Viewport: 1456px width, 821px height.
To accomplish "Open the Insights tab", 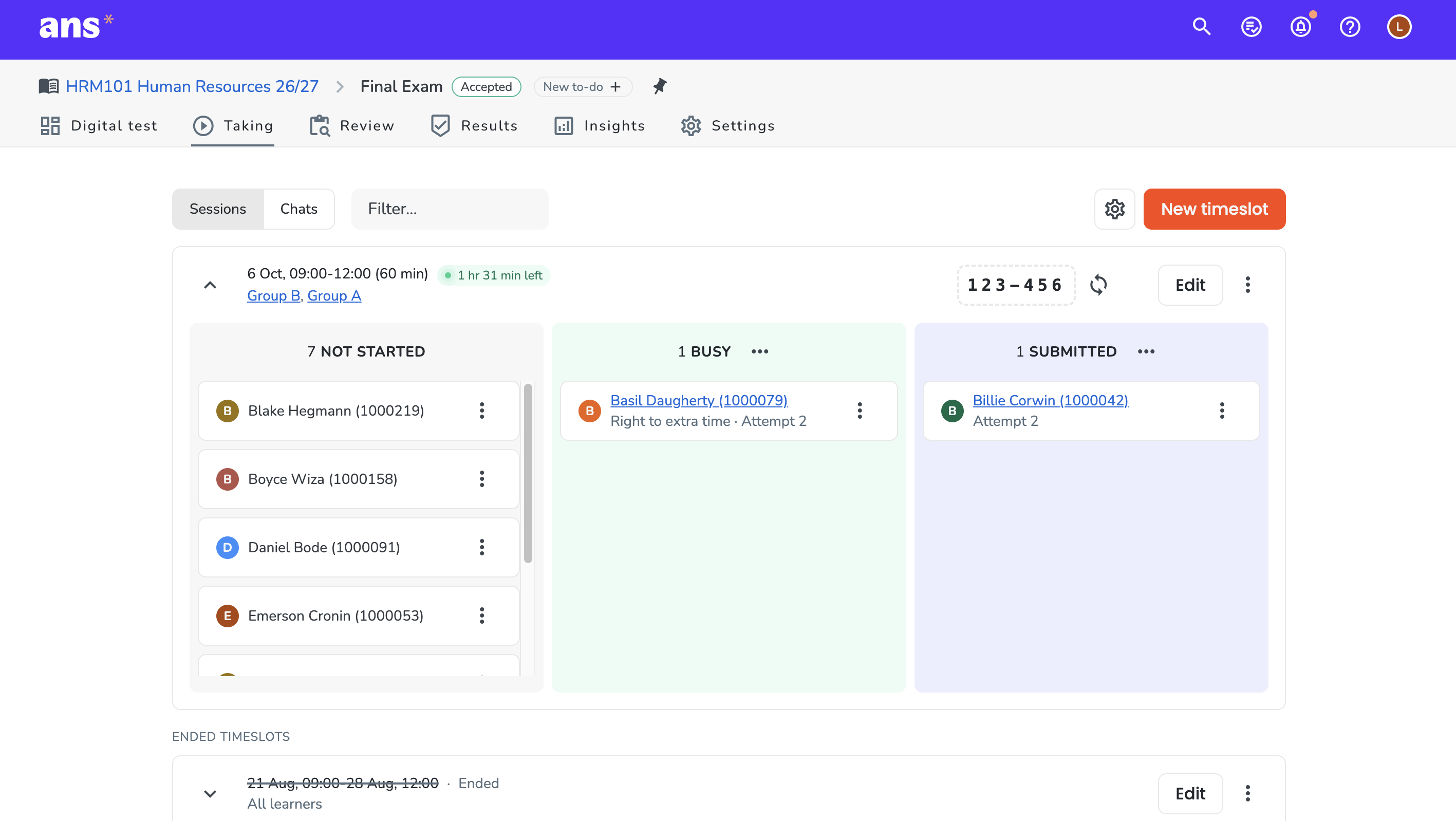I will coord(599,125).
